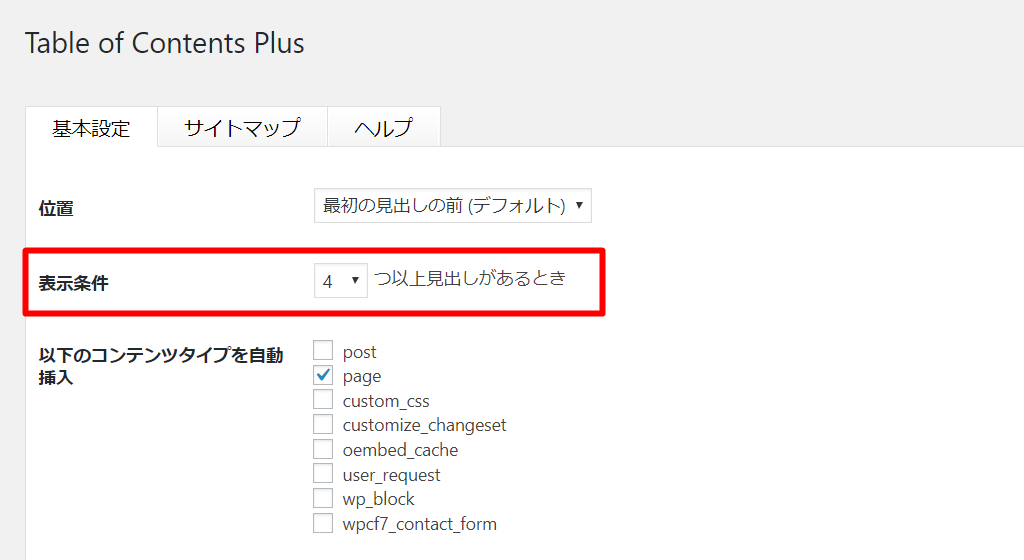Click the page label text
1024x560 pixels.
362,377
